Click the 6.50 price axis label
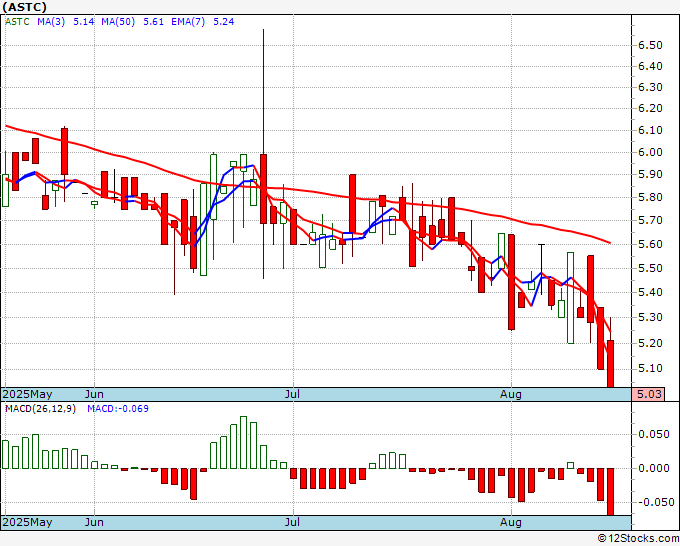The height and width of the screenshot is (546, 680). tap(650, 46)
